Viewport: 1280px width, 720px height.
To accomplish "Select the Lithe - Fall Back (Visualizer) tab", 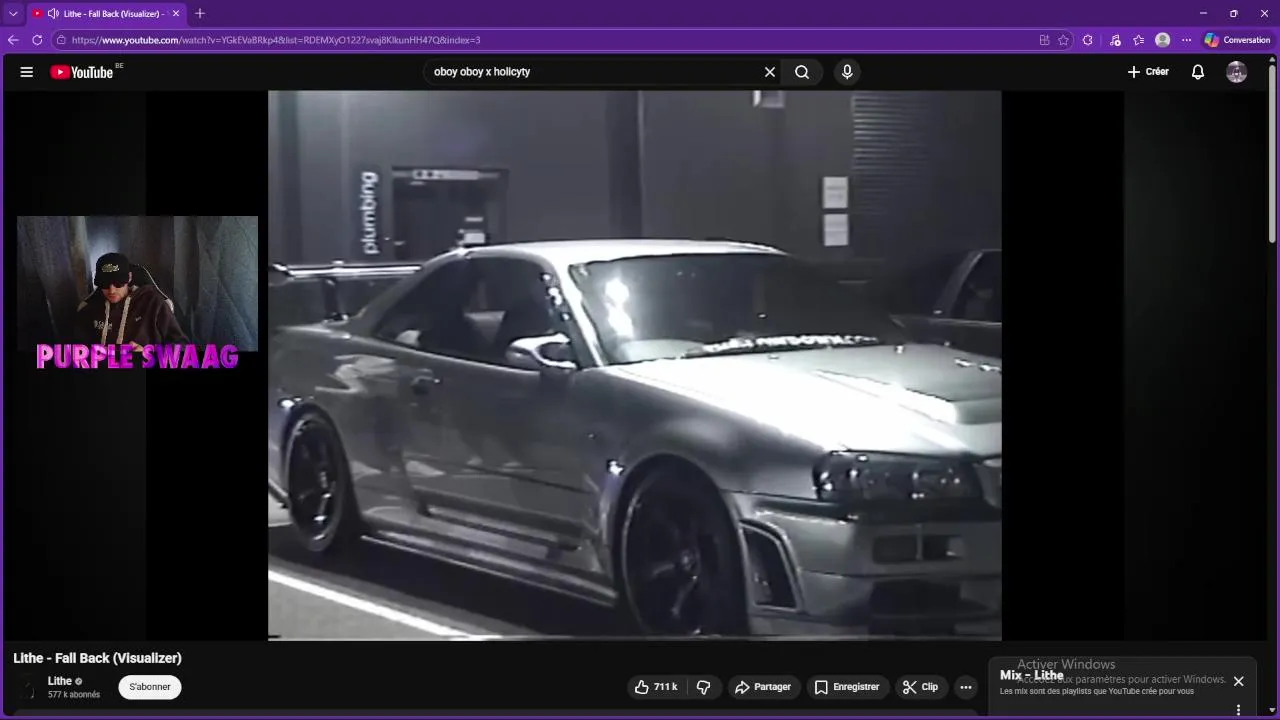I will [x=106, y=13].
